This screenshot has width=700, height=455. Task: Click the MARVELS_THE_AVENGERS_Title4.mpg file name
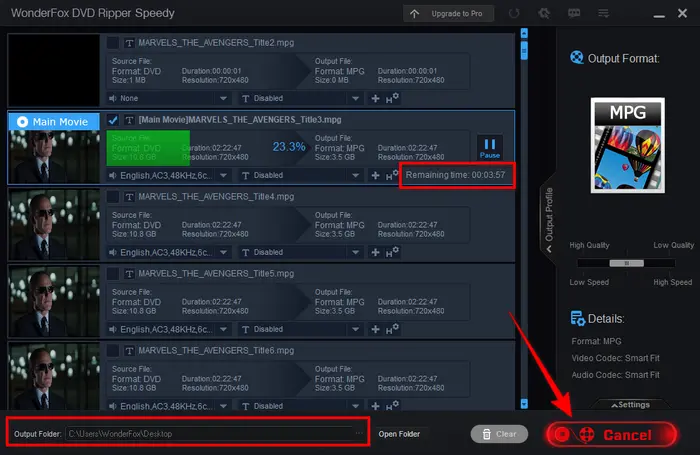tap(216, 197)
